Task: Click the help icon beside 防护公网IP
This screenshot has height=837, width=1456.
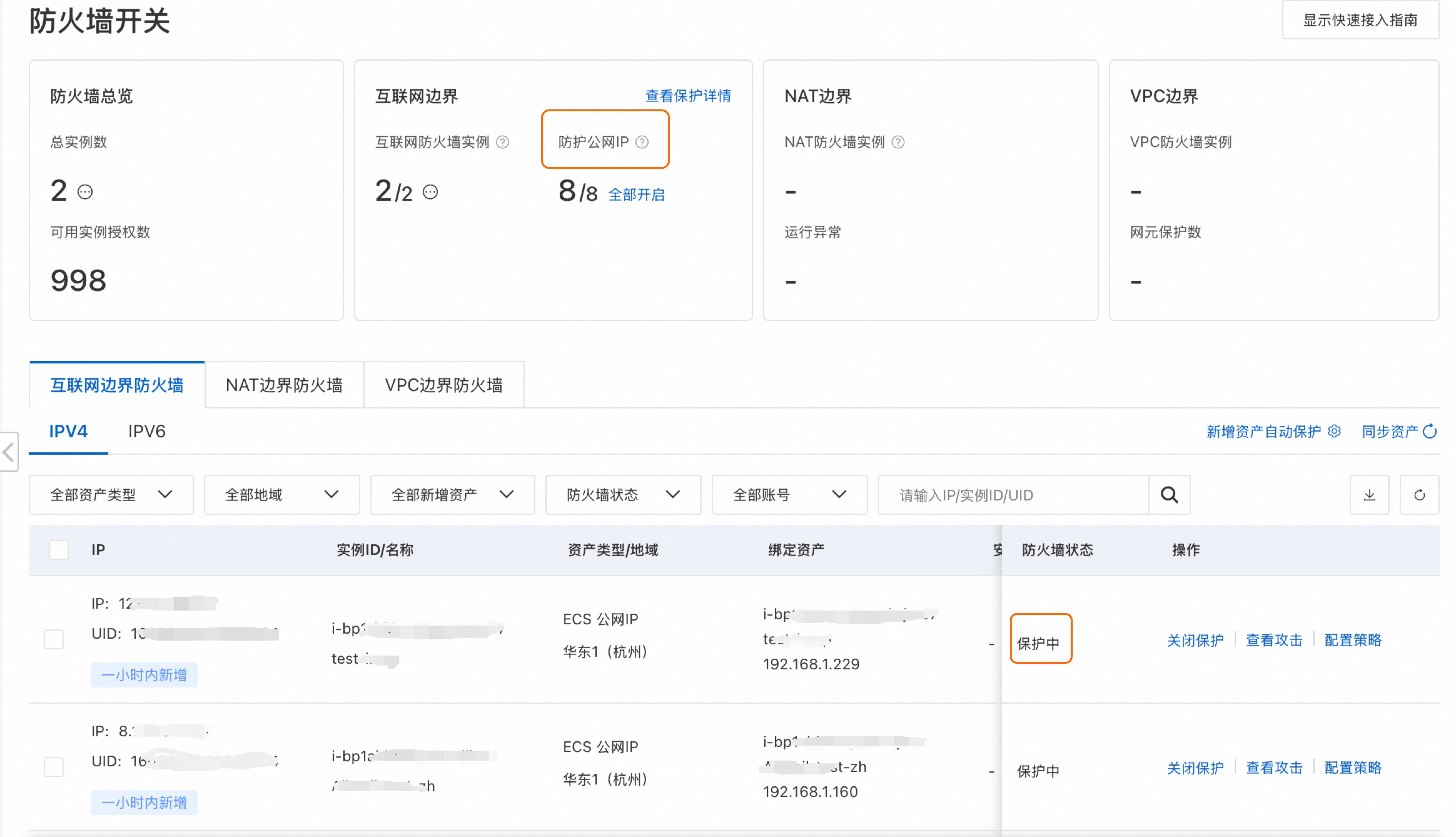Action: 642,142
